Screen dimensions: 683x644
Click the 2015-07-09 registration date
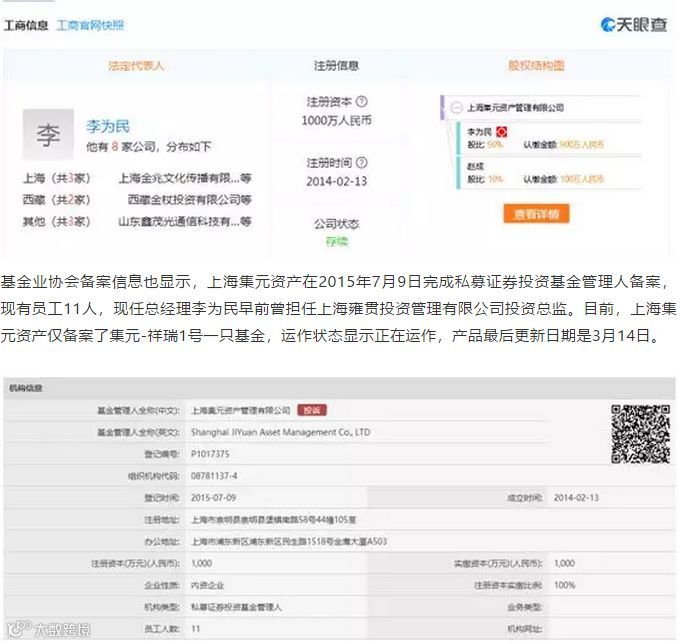213,498
